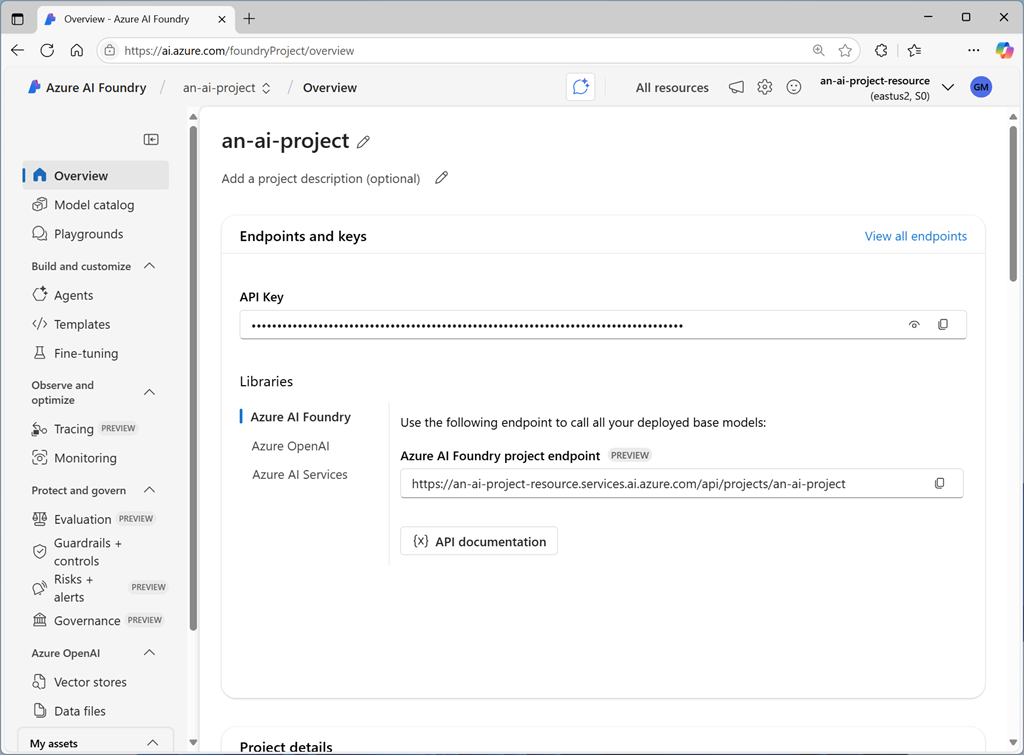
Task: Click the browser address bar URL
Action: point(239,50)
